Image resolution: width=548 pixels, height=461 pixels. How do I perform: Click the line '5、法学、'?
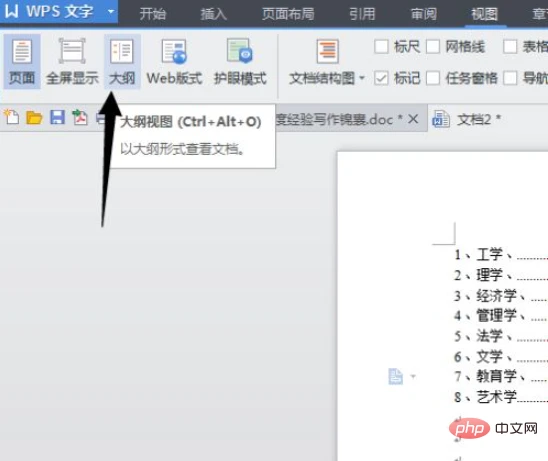pyautogui.click(x=483, y=336)
